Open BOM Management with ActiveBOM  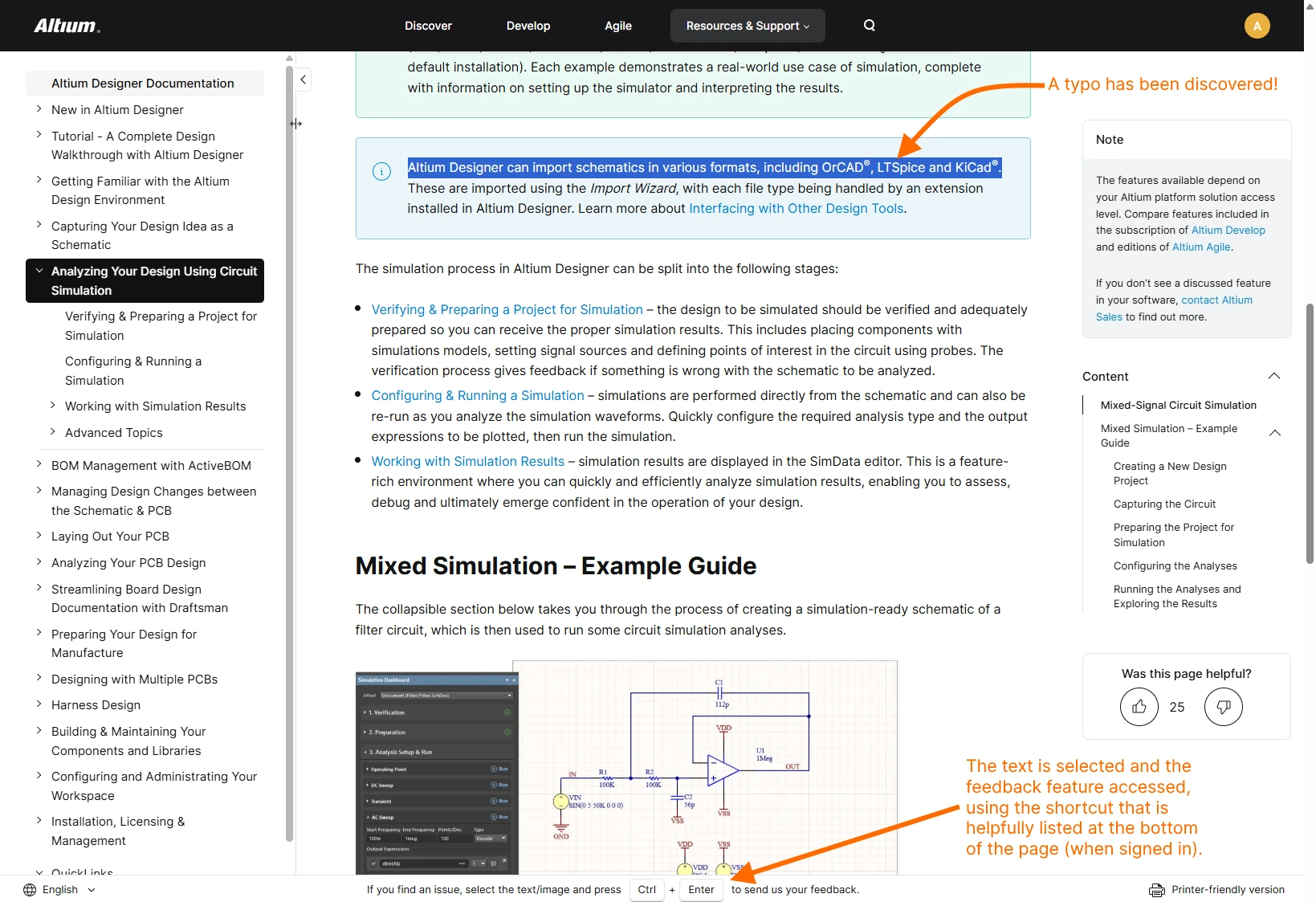151,466
